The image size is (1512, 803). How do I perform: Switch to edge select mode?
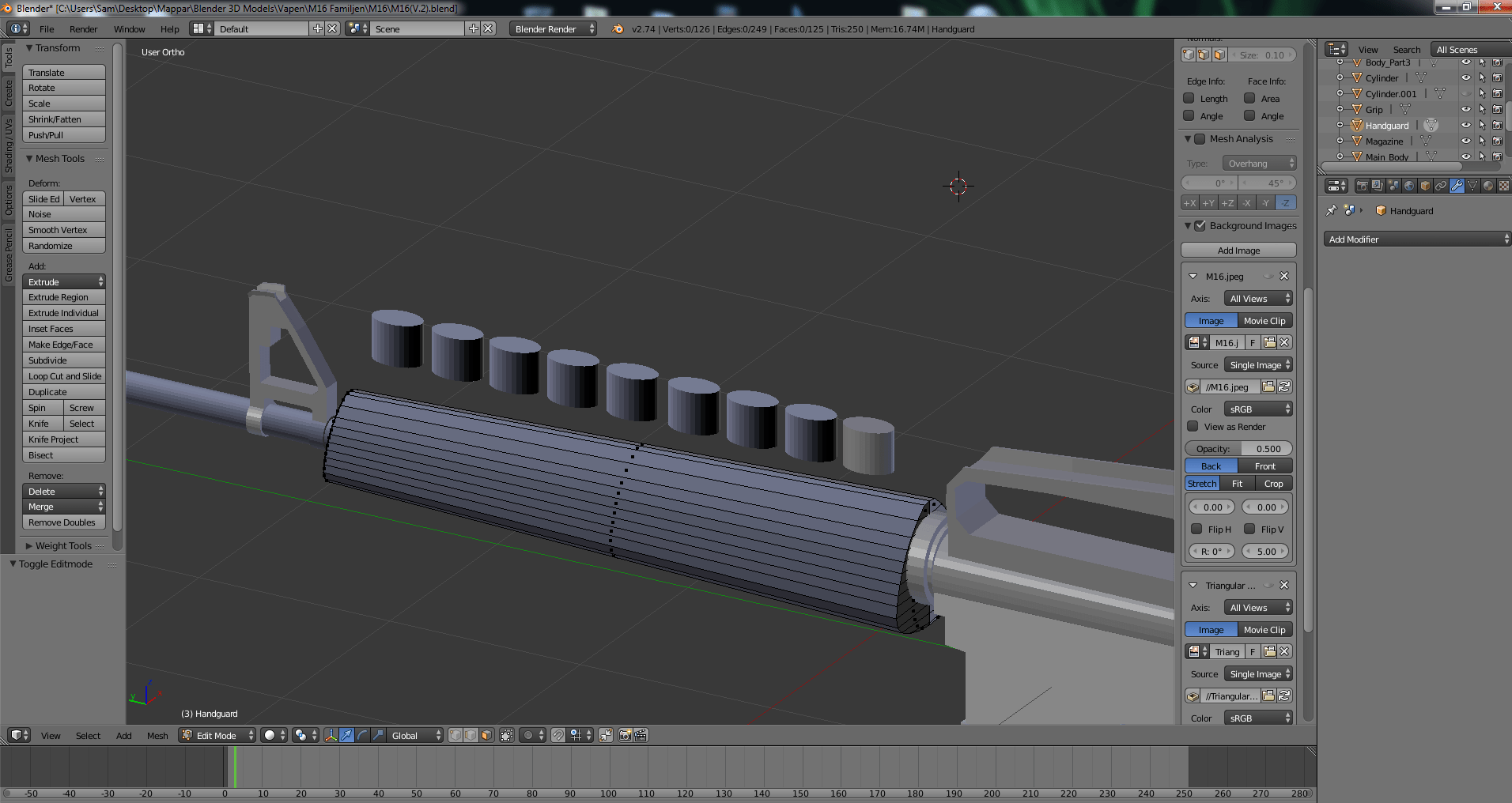click(471, 735)
